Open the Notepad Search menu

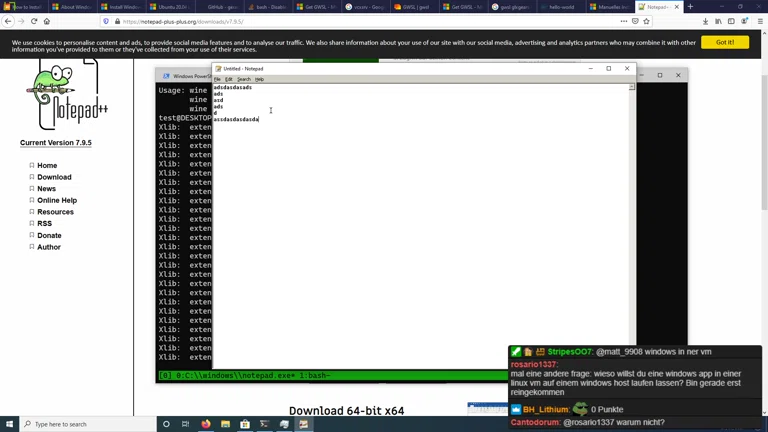pyautogui.click(x=243, y=79)
